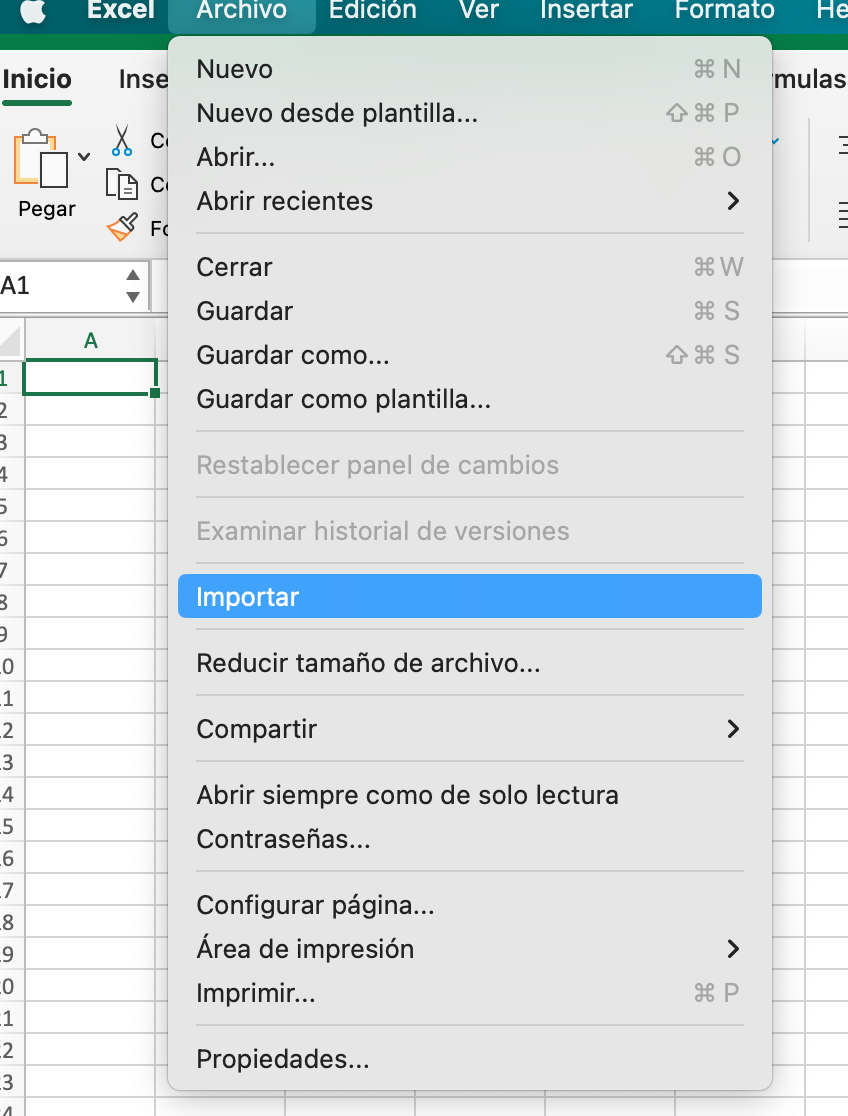Open the Pegar dropdown arrow
The image size is (848, 1116).
pos(84,157)
